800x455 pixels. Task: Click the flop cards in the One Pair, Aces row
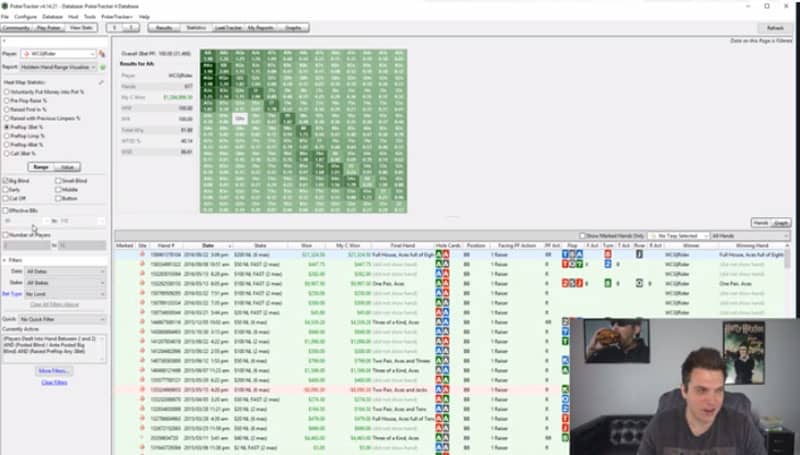572,283
